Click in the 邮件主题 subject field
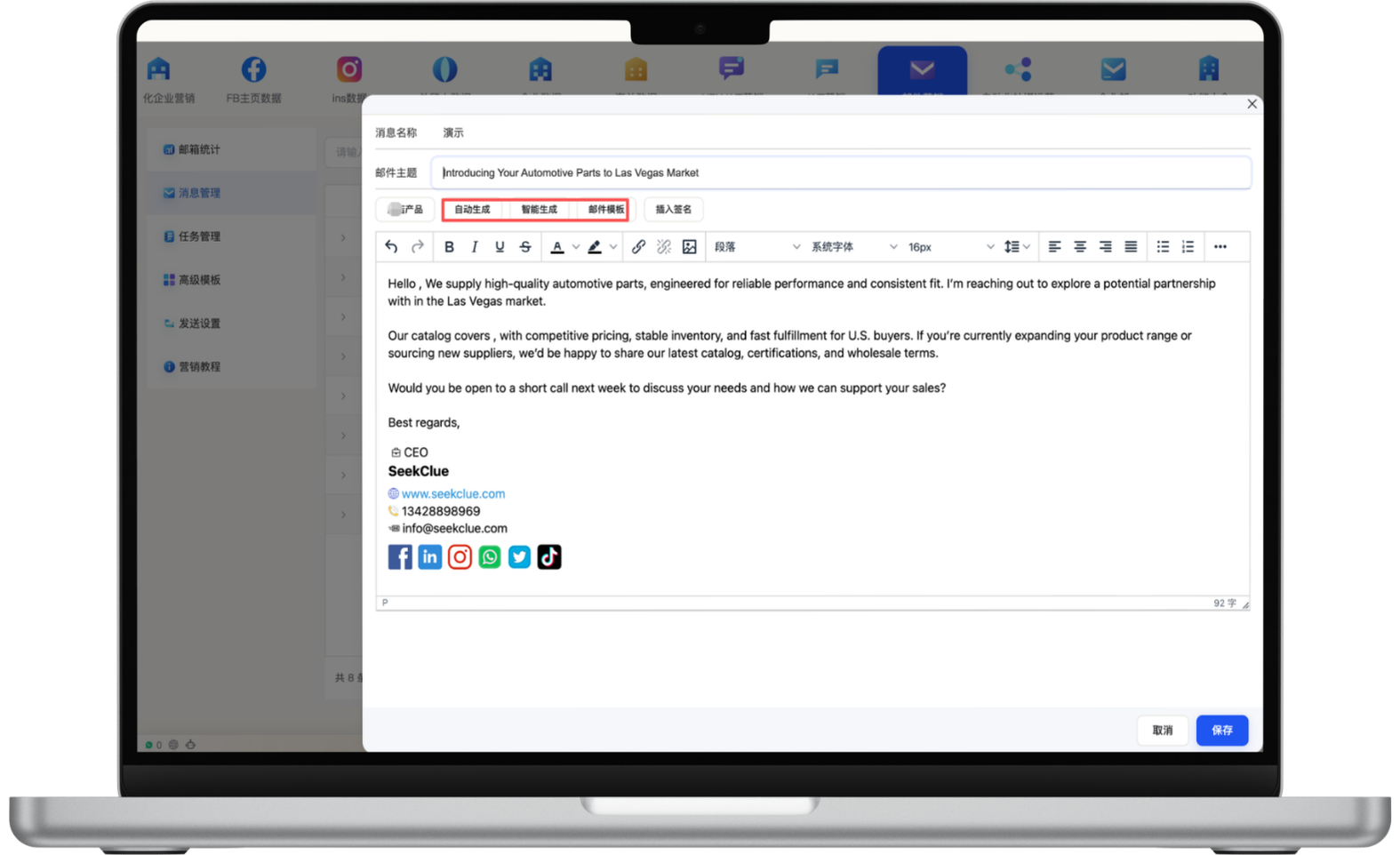Image resolution: width=1400 pixels, height=855 pixels. (841, 173)
